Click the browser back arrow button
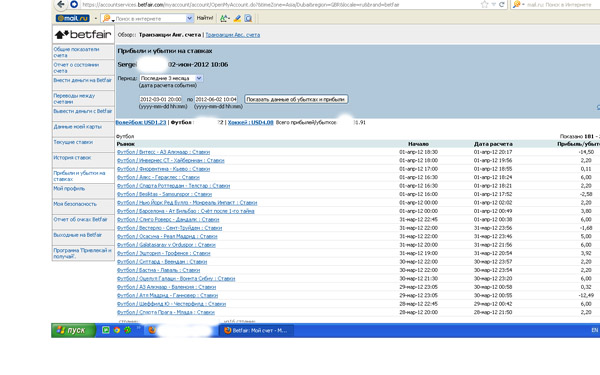Viewport: 600px width, 375px height. coord(60,5)
